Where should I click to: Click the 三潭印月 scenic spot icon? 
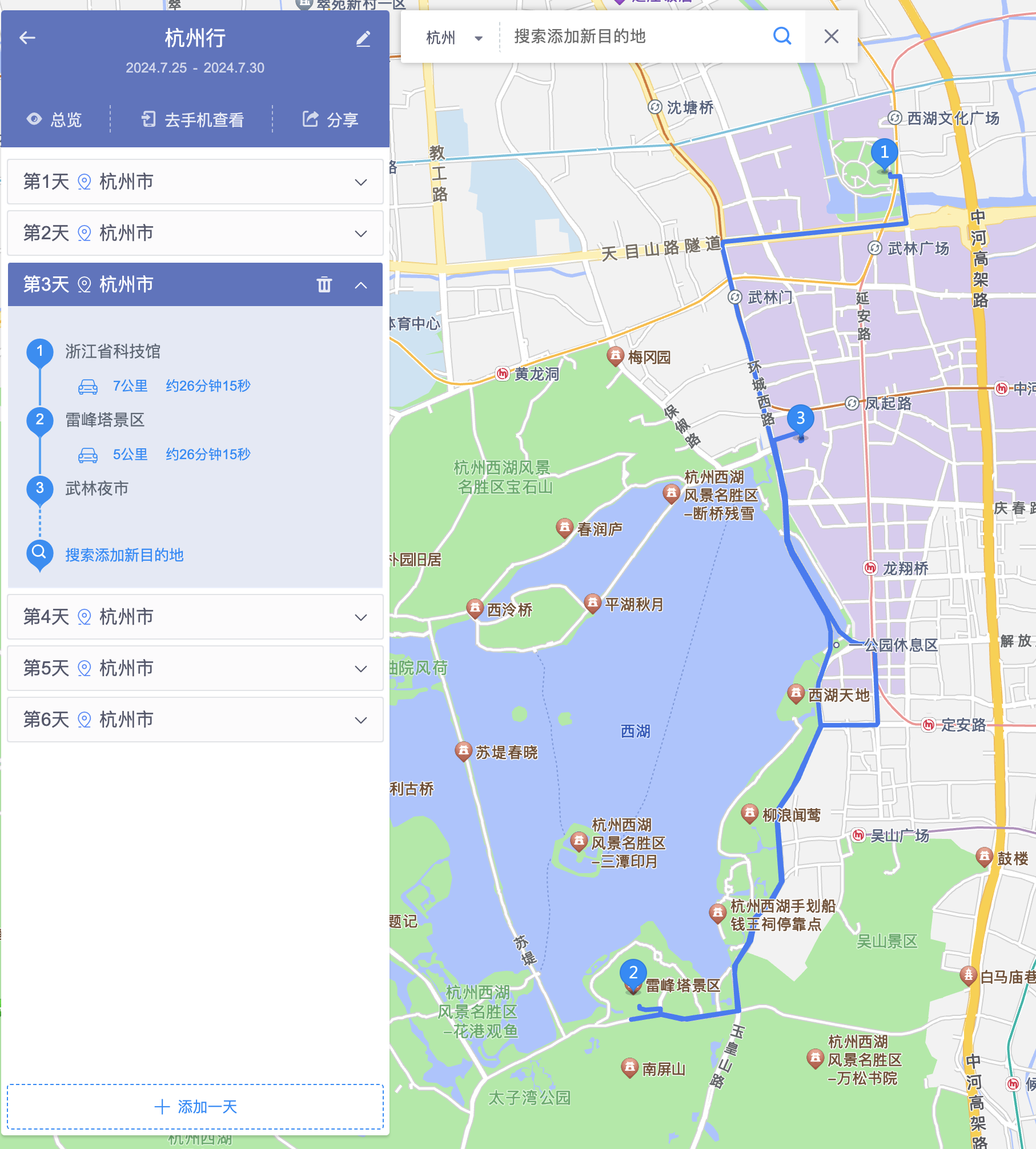pos(579,842)
